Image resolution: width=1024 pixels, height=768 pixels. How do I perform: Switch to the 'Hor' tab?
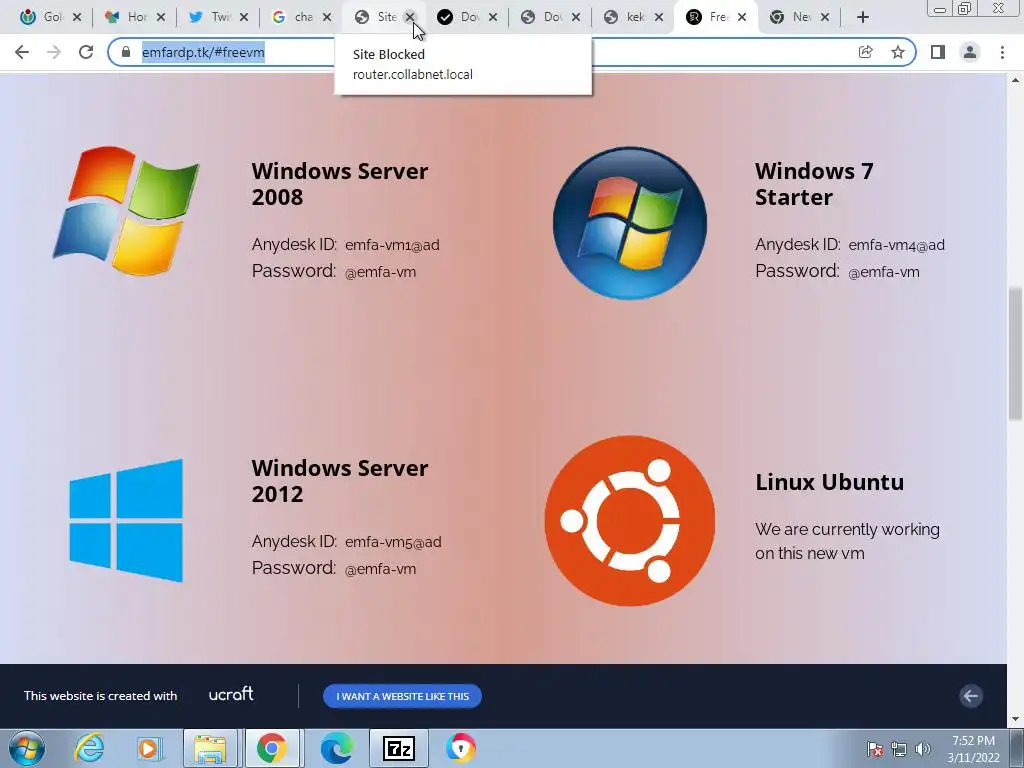tap(129, 18)
